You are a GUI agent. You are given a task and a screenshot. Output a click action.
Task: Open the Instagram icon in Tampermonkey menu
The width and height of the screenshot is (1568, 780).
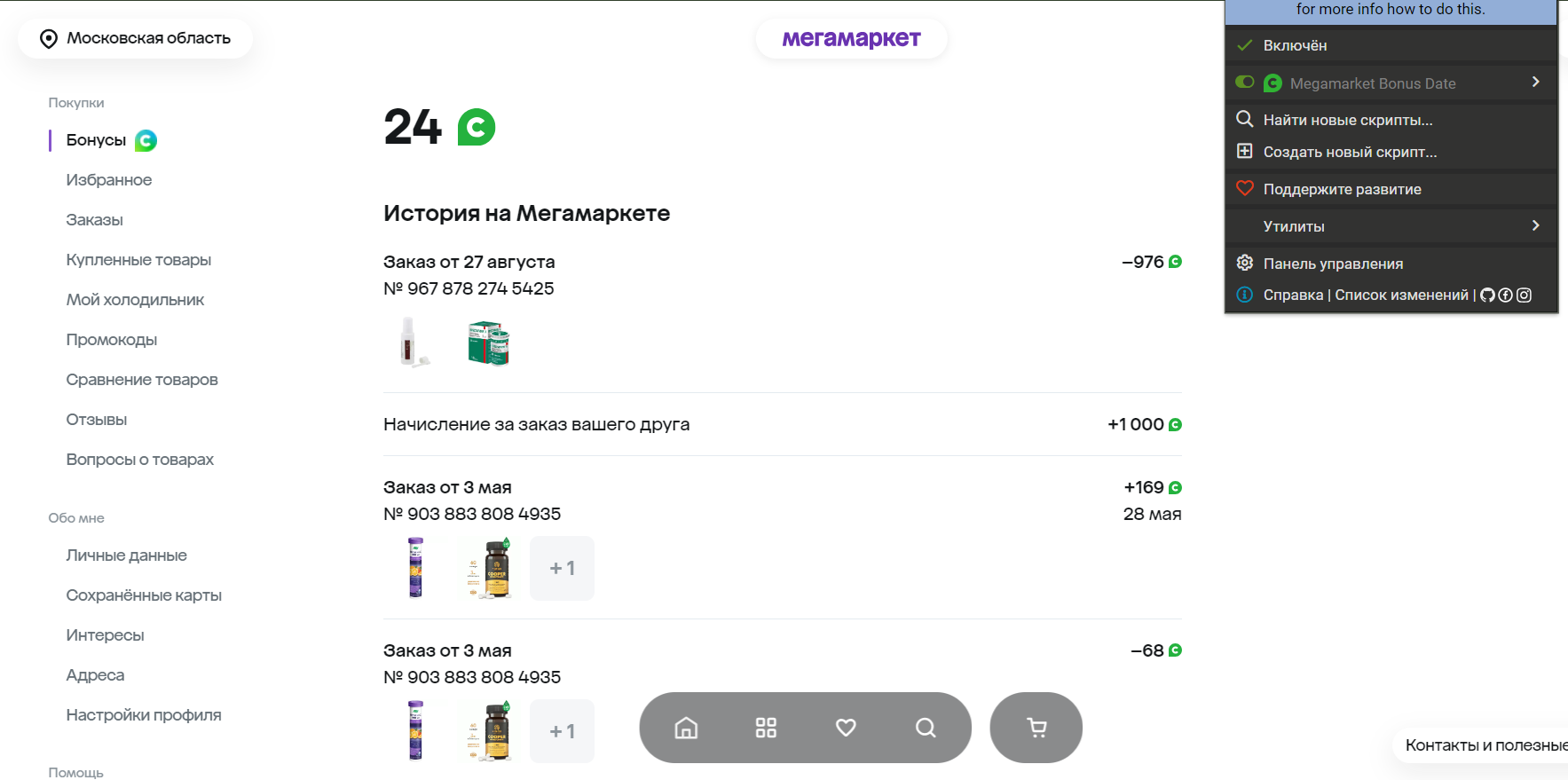click(1524, 295)
